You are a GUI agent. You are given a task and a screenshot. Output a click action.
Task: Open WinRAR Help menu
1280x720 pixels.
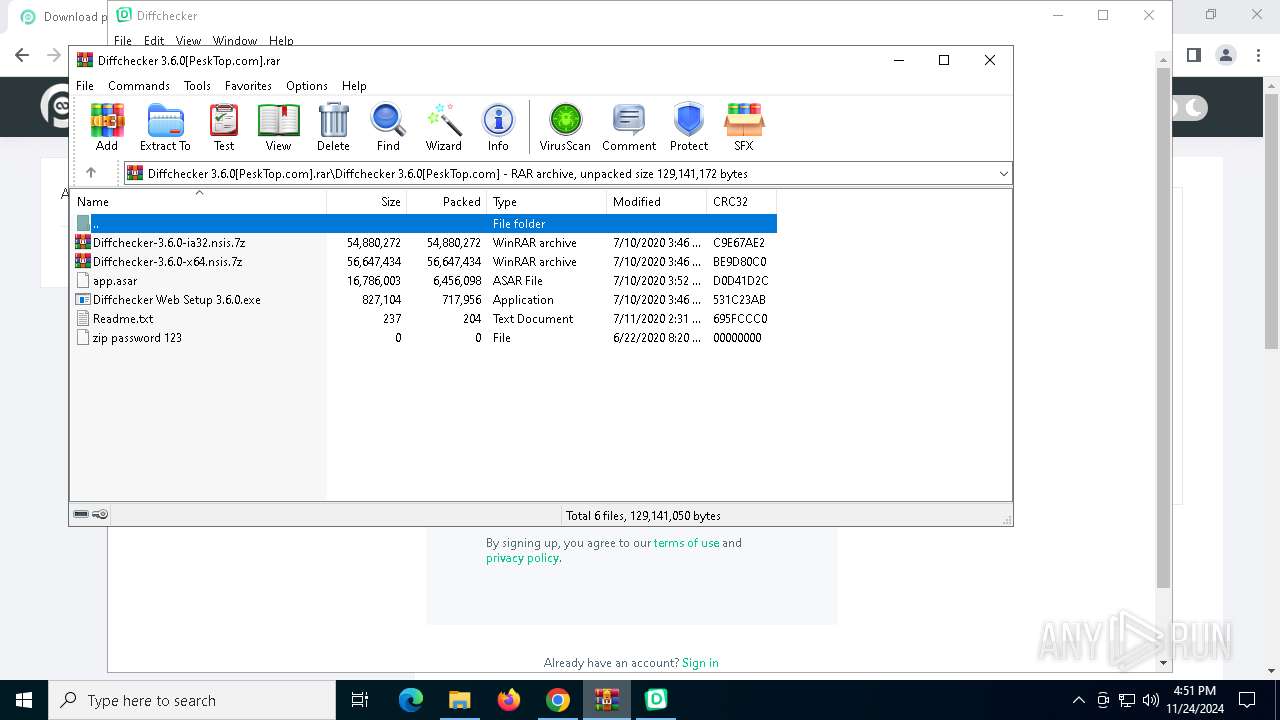tap(354, 86)
